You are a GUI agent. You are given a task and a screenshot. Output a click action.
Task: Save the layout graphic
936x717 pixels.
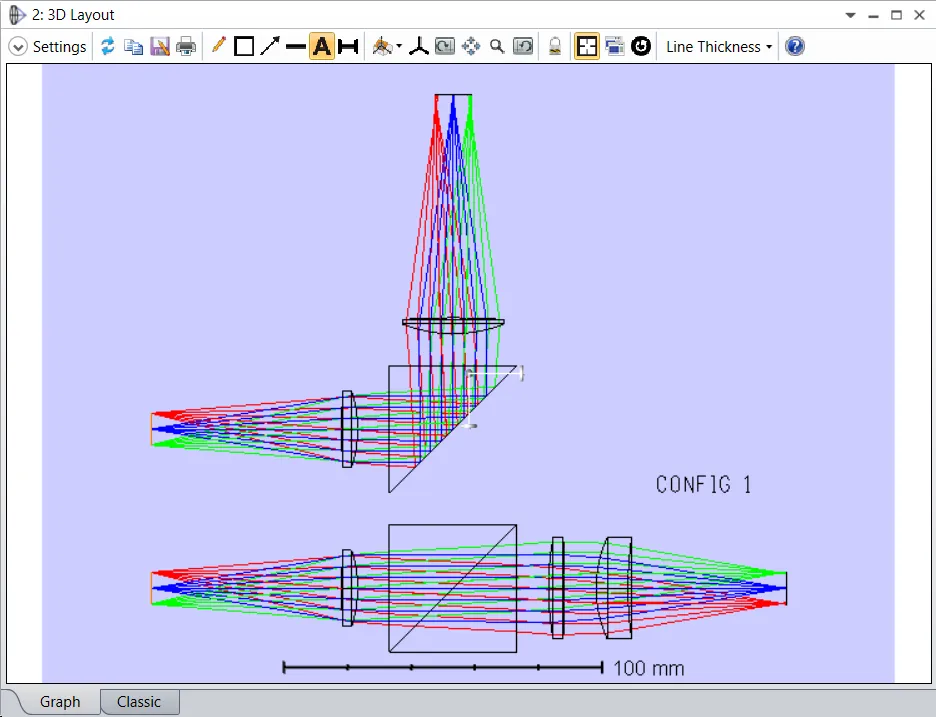tap(160, 47)
